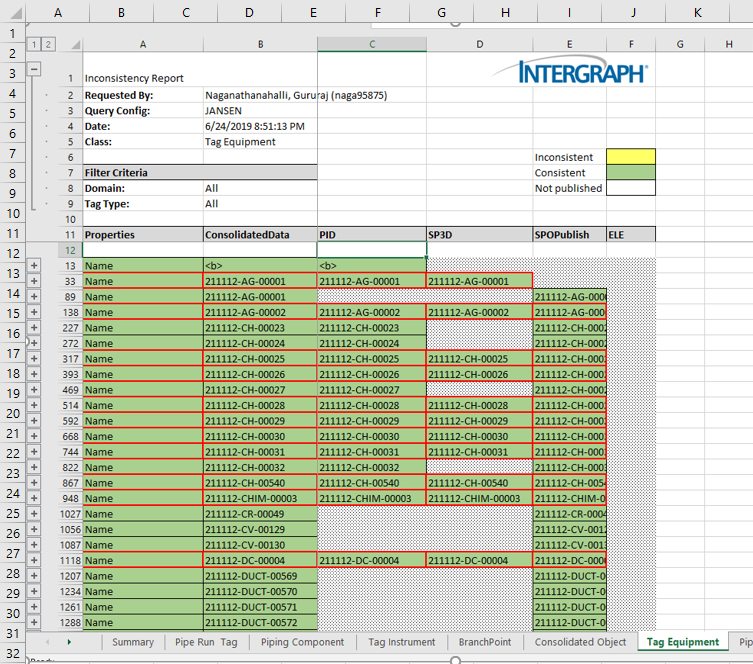
Task: Open the Piping Component sheet tab
Action: pyautogui.click(x=302, y=642)
